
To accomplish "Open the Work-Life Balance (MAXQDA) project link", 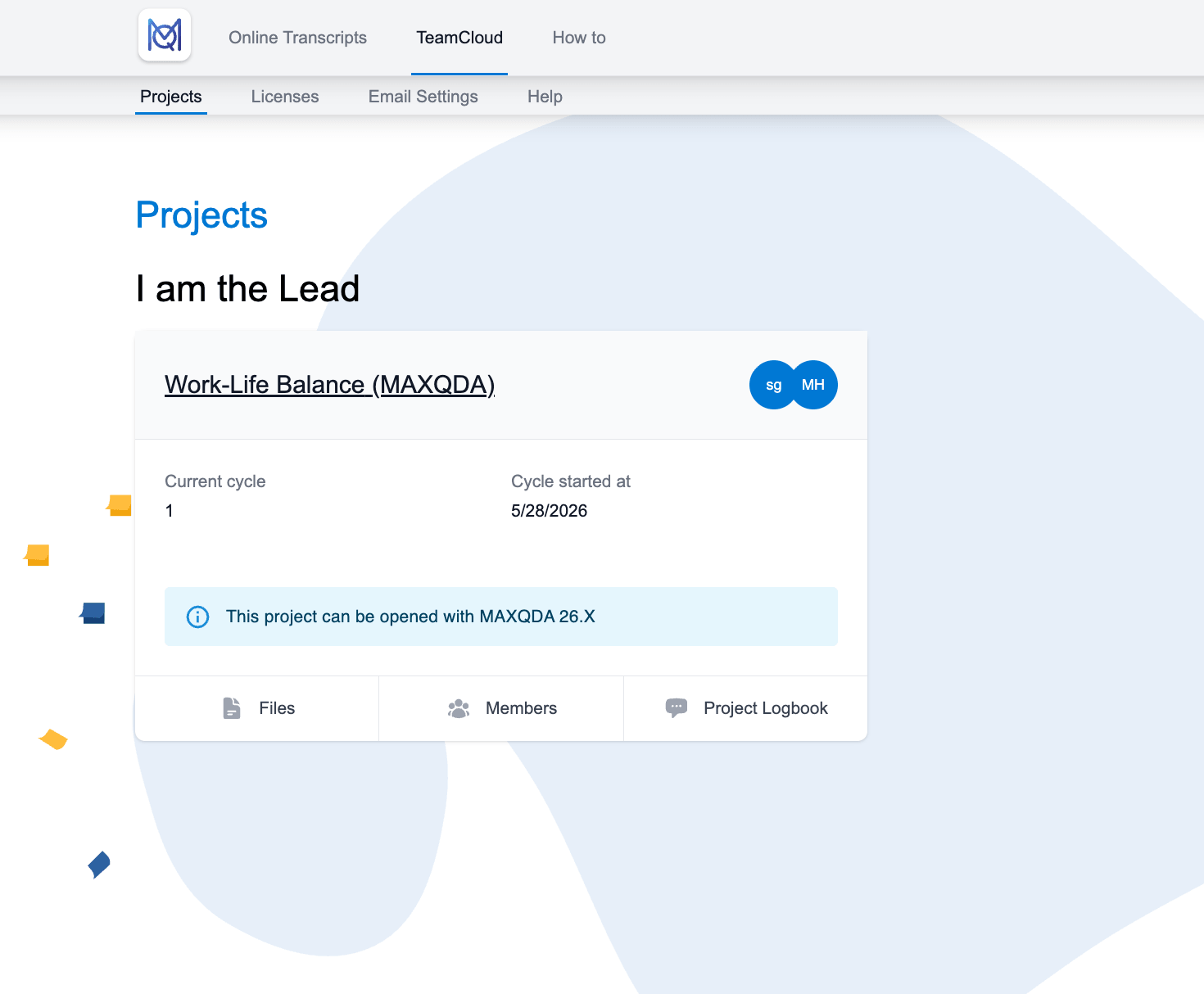I will 329,385.
